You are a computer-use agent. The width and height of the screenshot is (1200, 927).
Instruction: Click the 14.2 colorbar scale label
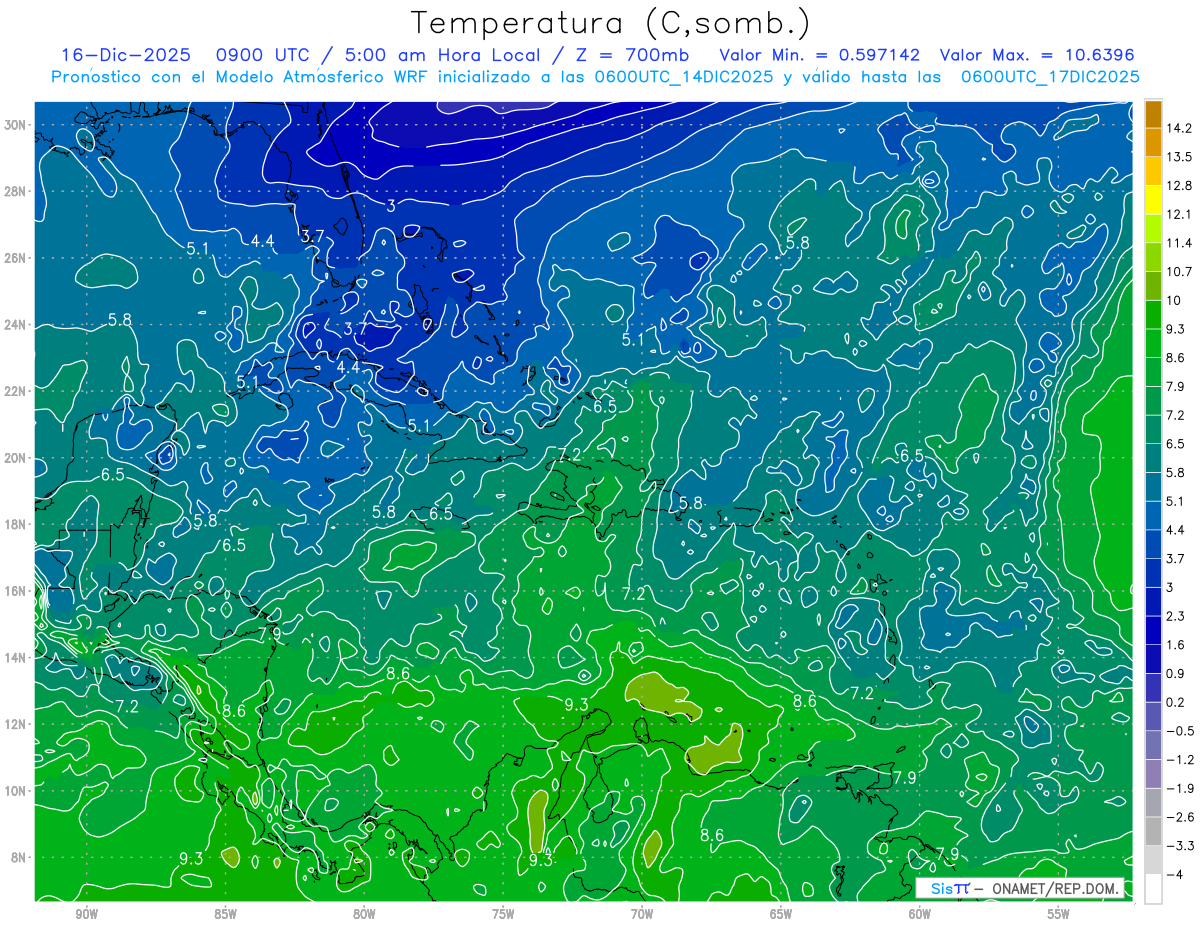1178,128
